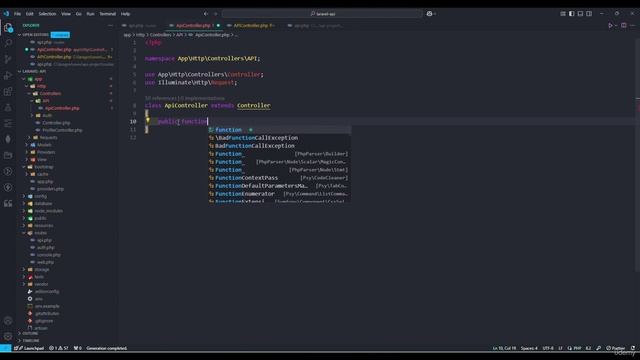Open web.php under routes

(x=45, y=262)
